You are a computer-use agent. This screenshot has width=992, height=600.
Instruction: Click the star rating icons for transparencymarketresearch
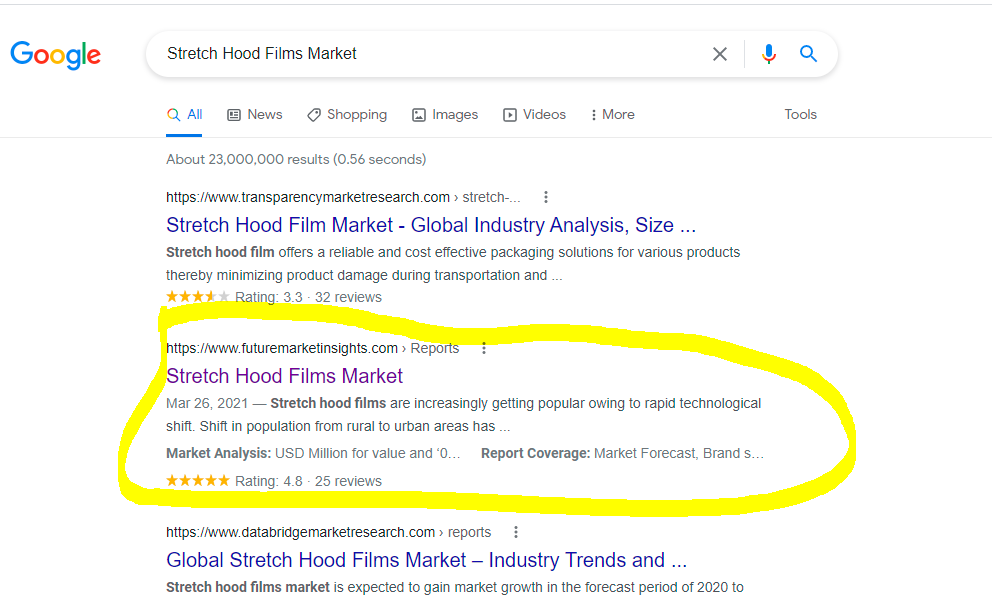point(198,297)
